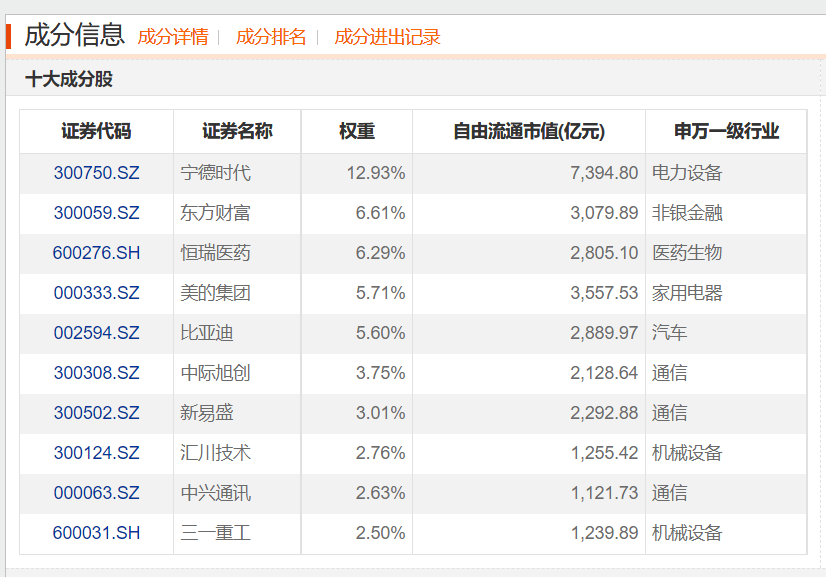Click stock code 300308.SZ

pos(96,373)
